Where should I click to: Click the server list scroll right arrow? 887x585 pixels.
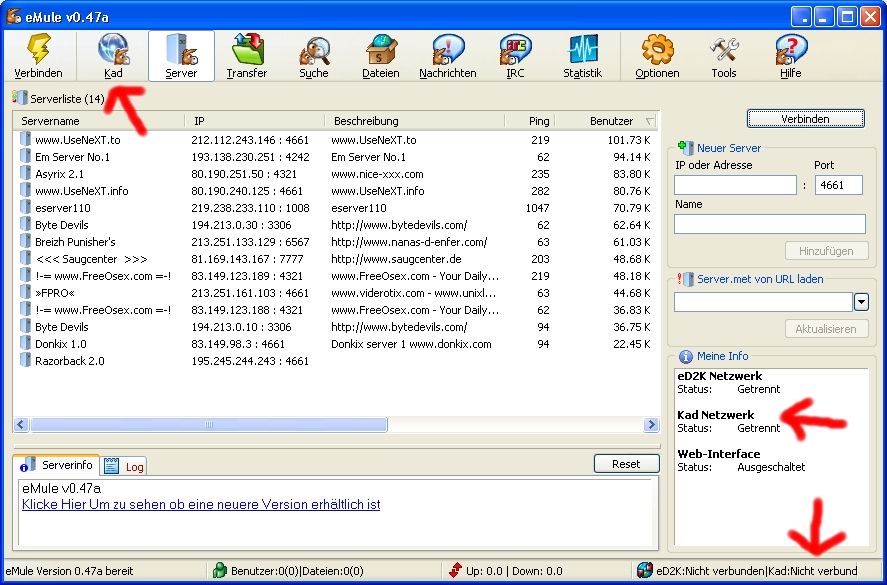click(x=651, y=424)
